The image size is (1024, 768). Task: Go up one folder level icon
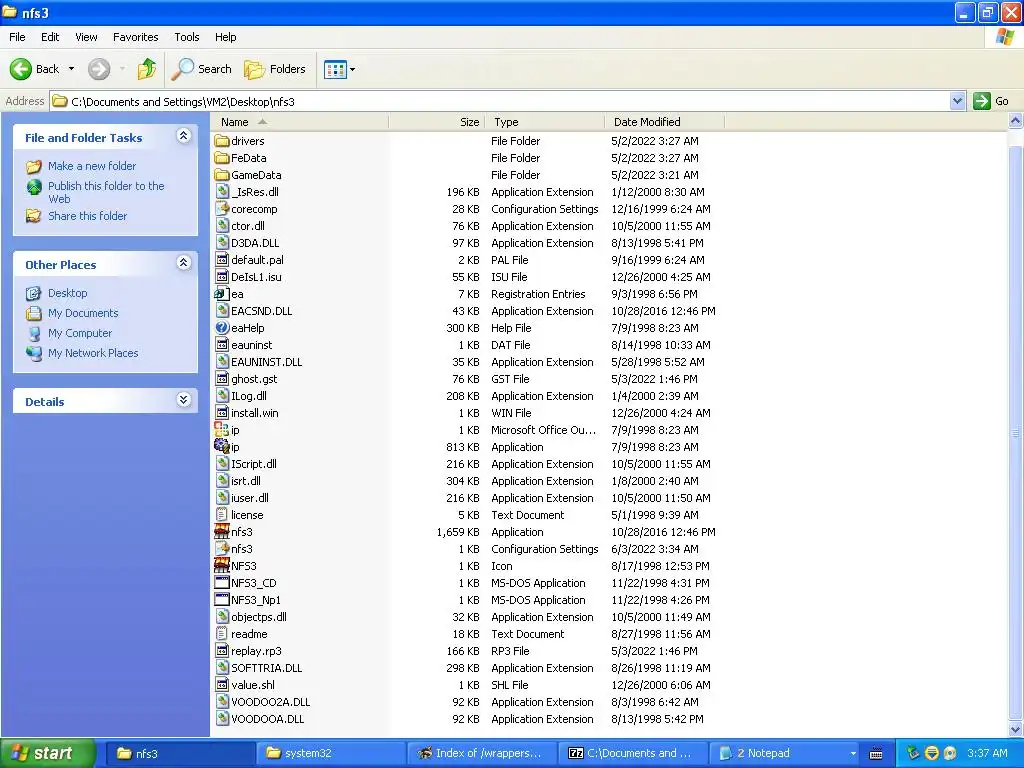146,69
